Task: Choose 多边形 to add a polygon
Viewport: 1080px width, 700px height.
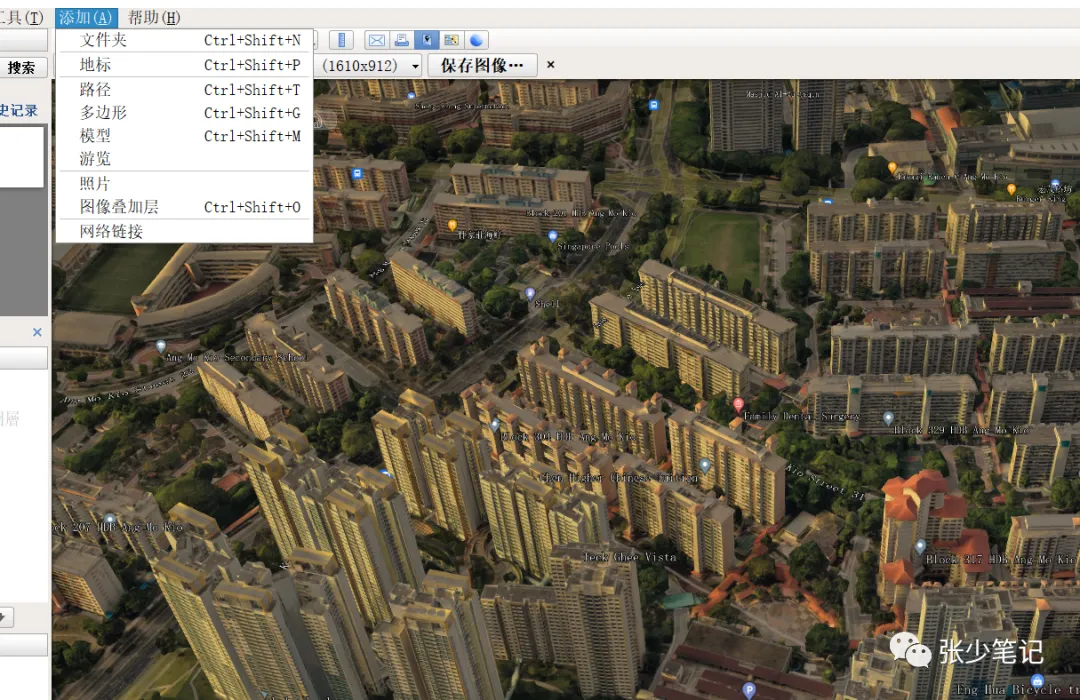Action: (185, 112)
